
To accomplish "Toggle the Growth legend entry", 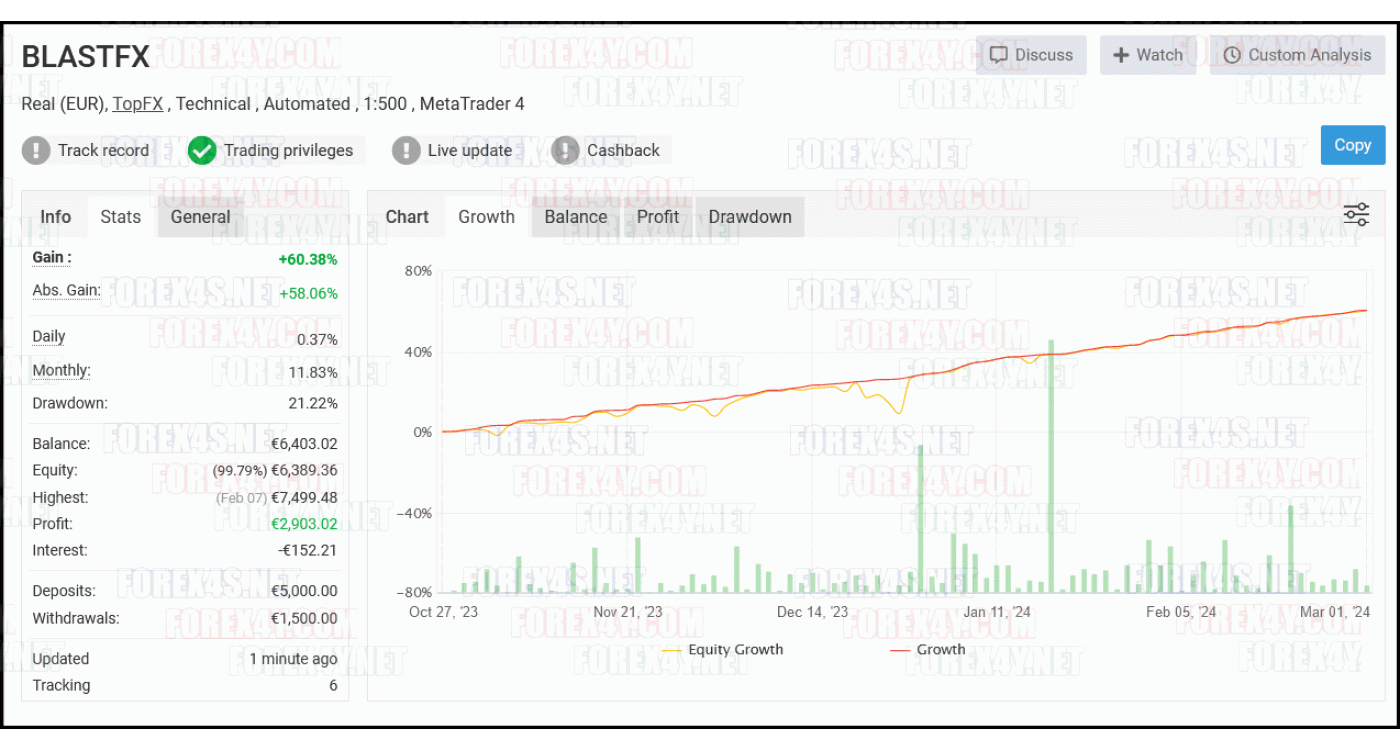I will (936, 649).
